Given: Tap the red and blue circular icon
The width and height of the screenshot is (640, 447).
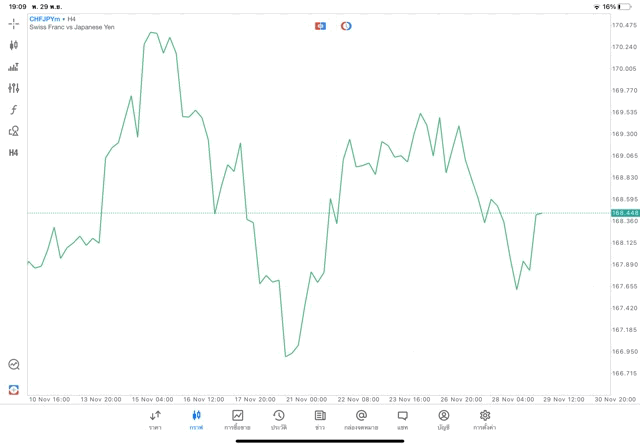Looking at the screenshot, I should [x=346, y=26].
